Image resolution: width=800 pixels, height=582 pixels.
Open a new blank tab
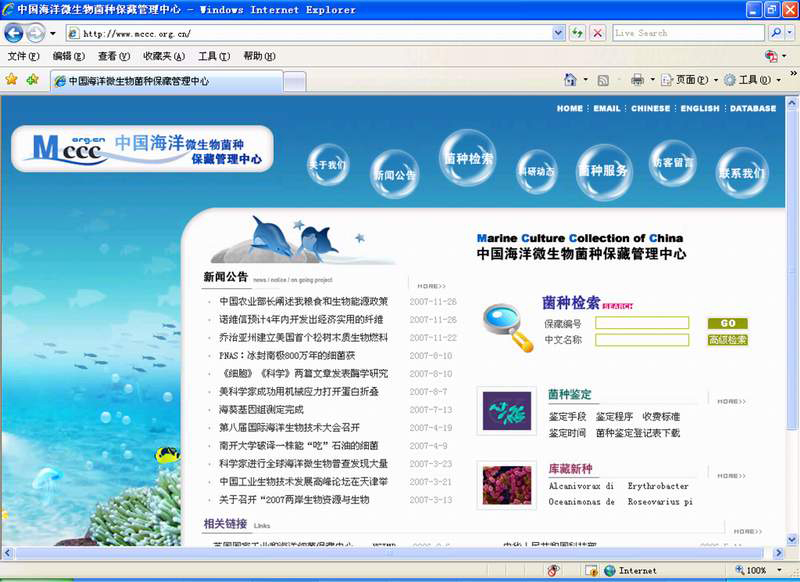(294, 82)
